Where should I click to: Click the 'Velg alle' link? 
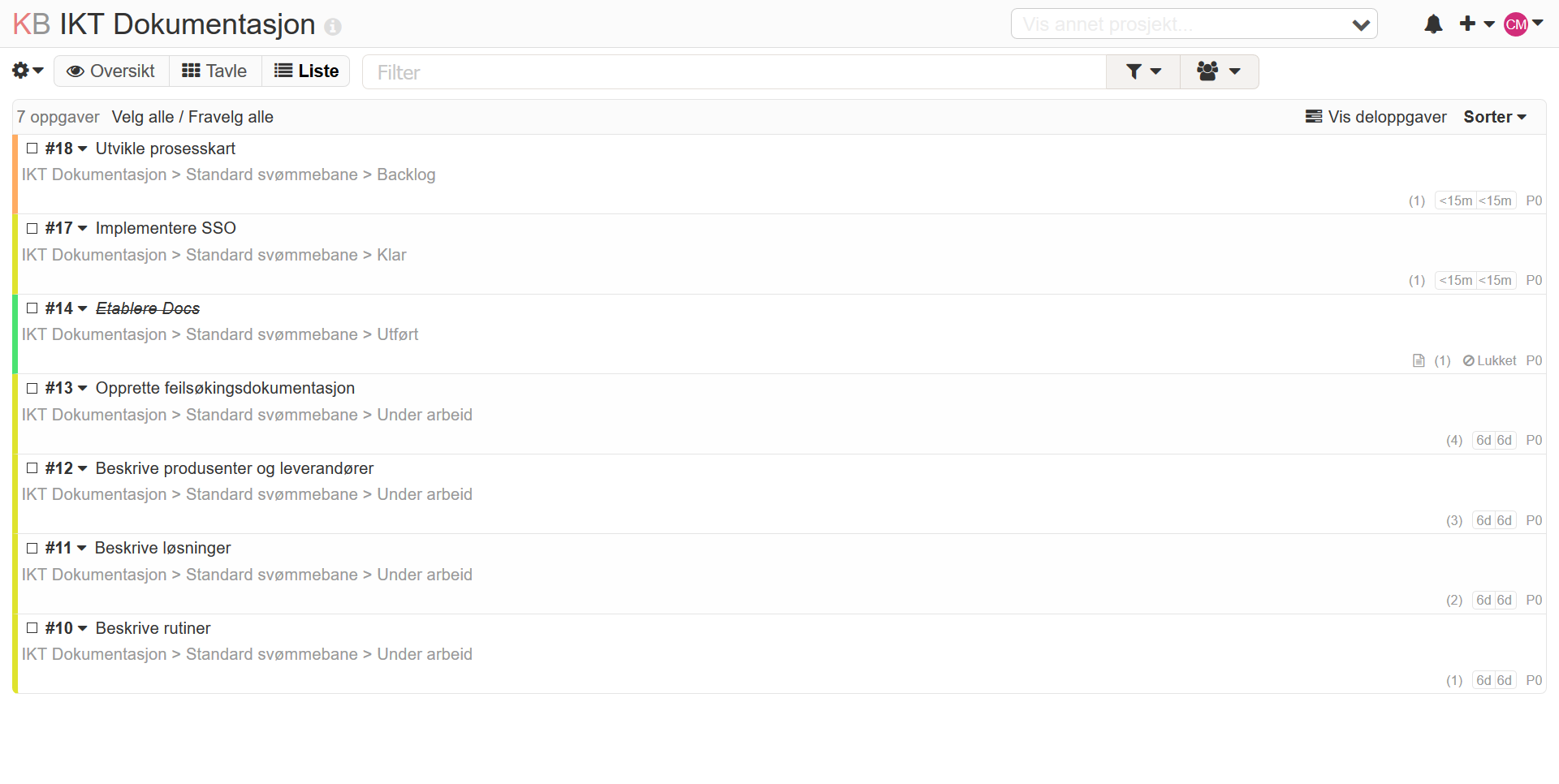tap(142, 117)
